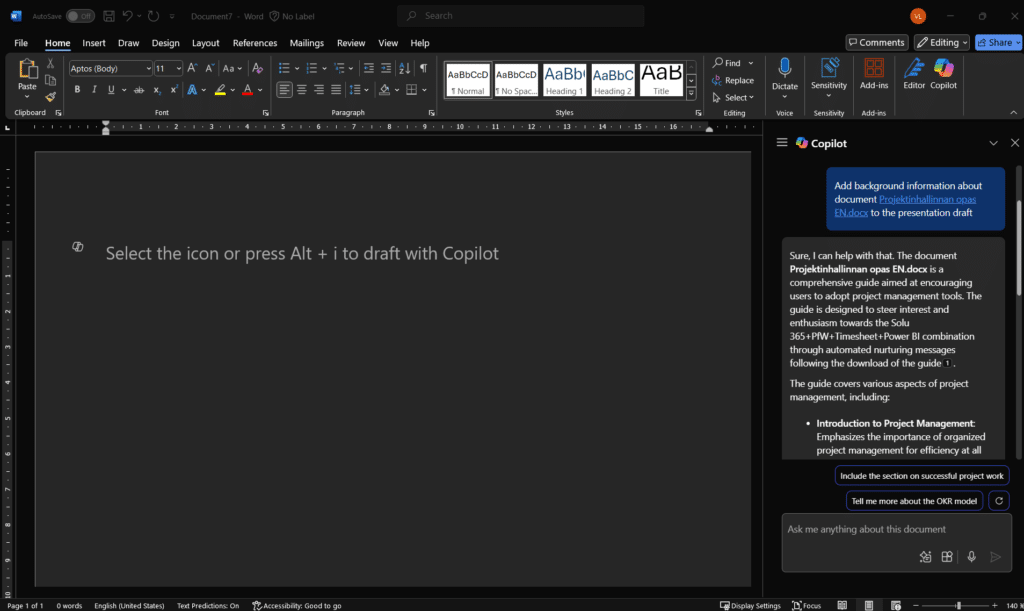Click the microphone icon in Copilot input
The image size is (1024, 611).
point(971,557)
